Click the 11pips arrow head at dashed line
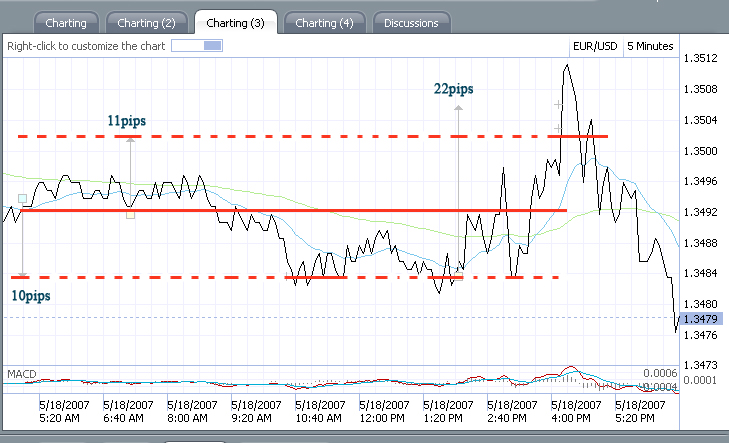 coord(131,139)
